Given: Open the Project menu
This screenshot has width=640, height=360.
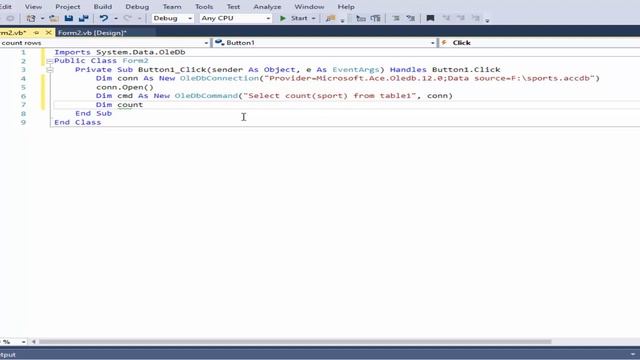Looking at the screenshot, I should click(68, 7).
